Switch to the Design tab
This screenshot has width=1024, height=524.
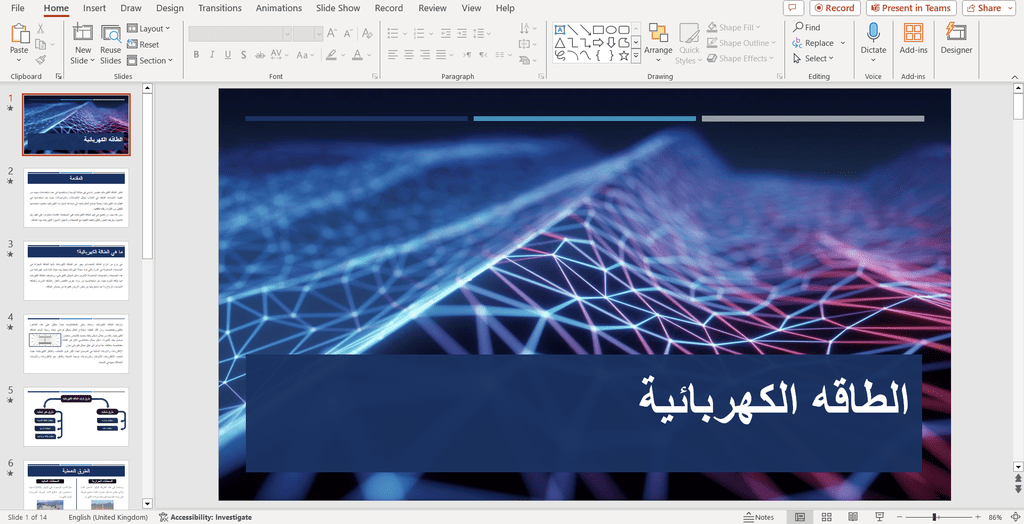(x=170, y=8)
